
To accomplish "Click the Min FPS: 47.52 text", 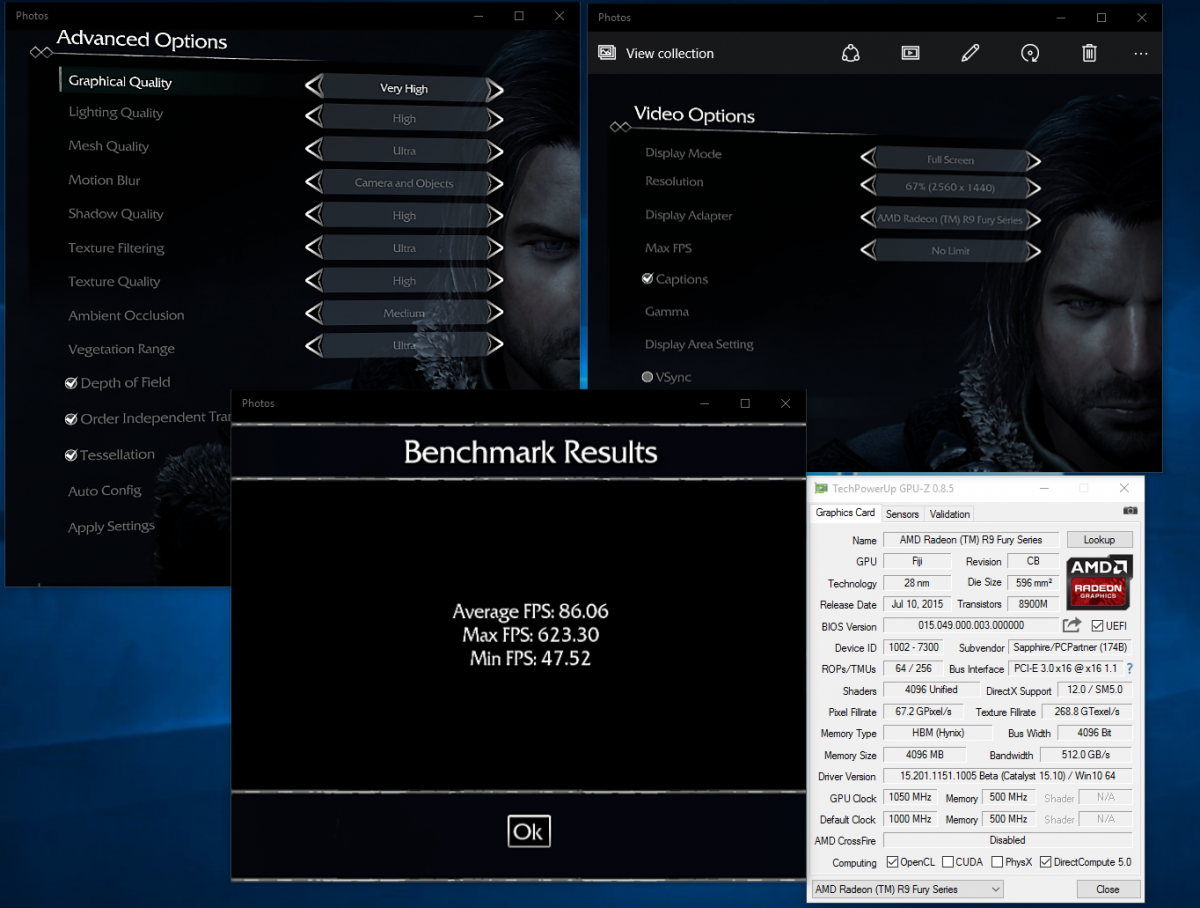I will tap(531, 659).
